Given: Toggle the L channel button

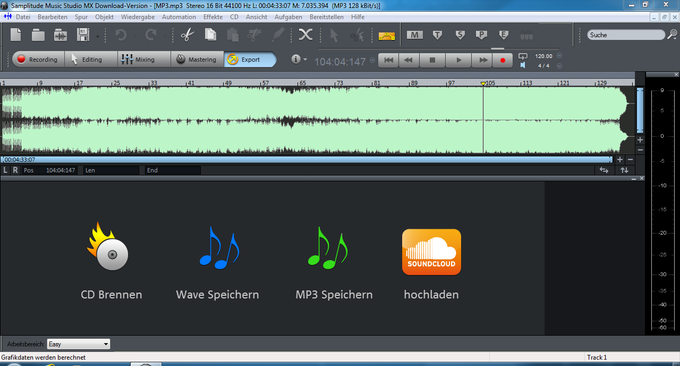Looking at the screenshot, I should (x=5, y=170).
